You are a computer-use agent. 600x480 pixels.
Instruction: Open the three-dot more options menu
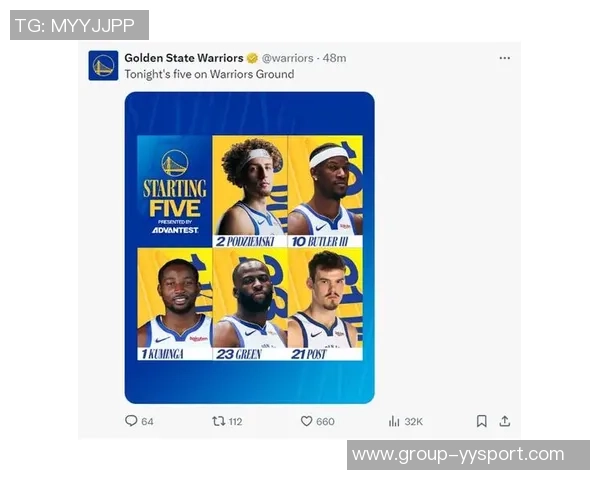coord(505,58)
